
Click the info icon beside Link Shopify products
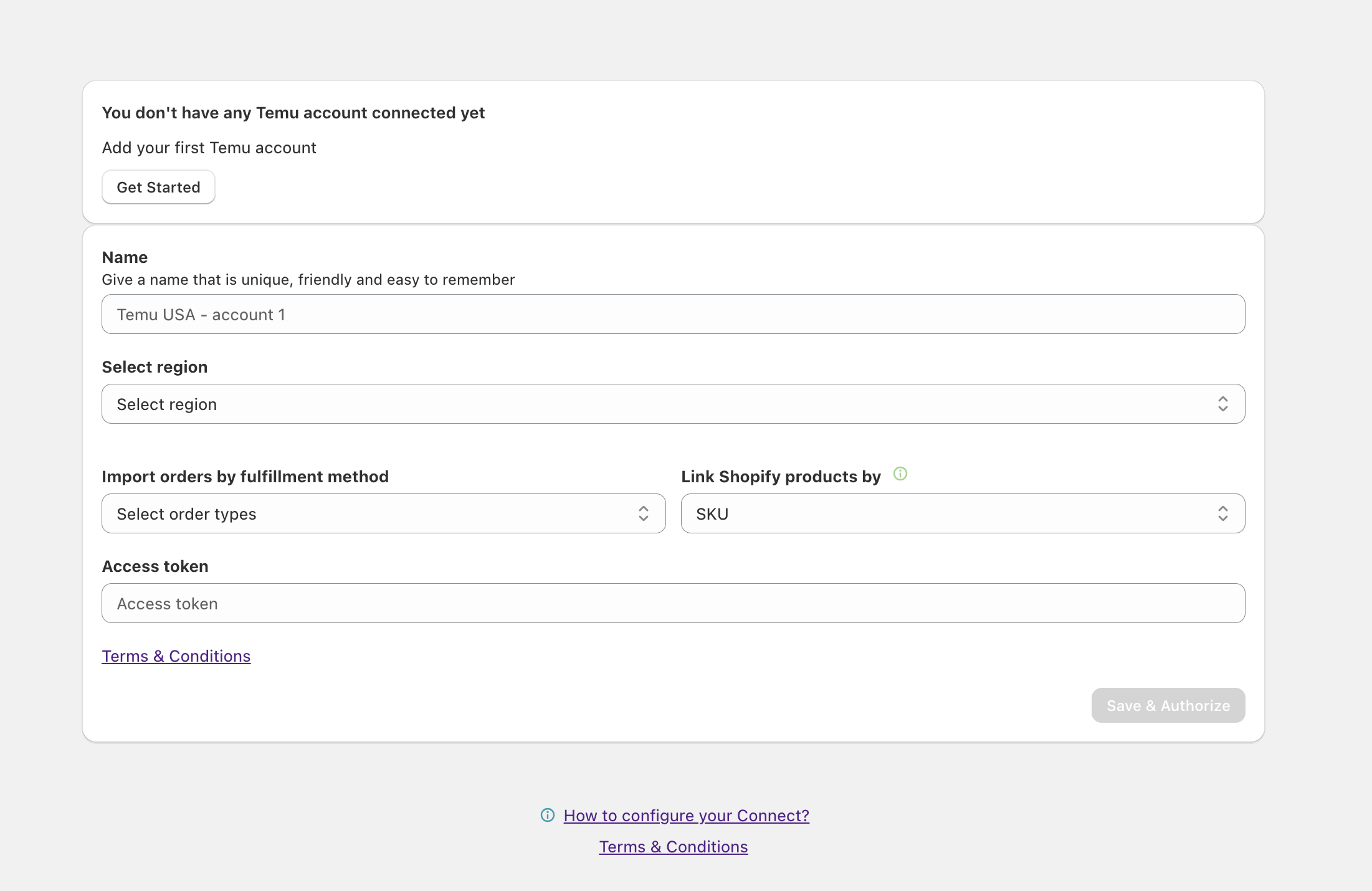[x=900, y=474]
